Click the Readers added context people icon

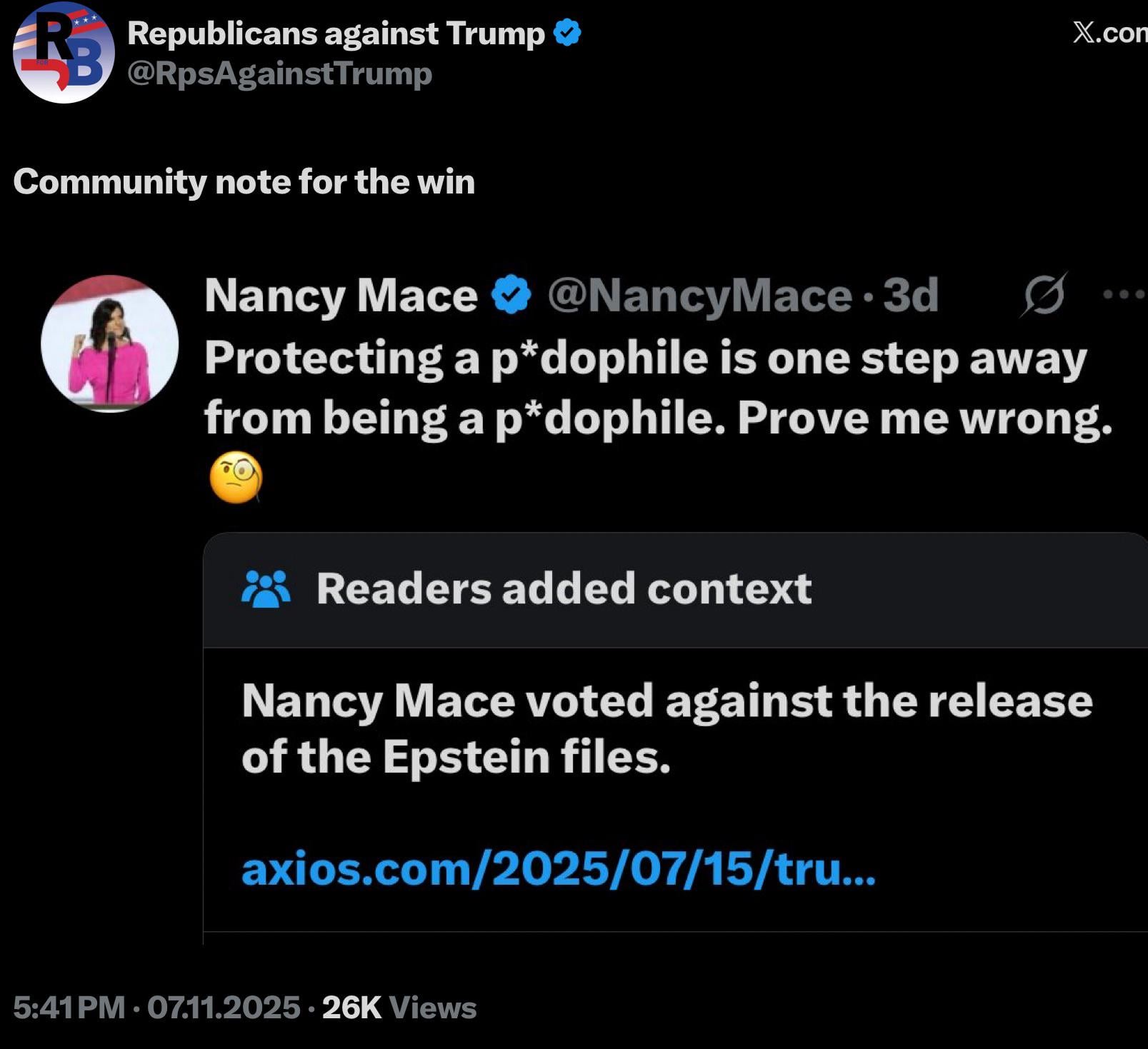(266, 588)
